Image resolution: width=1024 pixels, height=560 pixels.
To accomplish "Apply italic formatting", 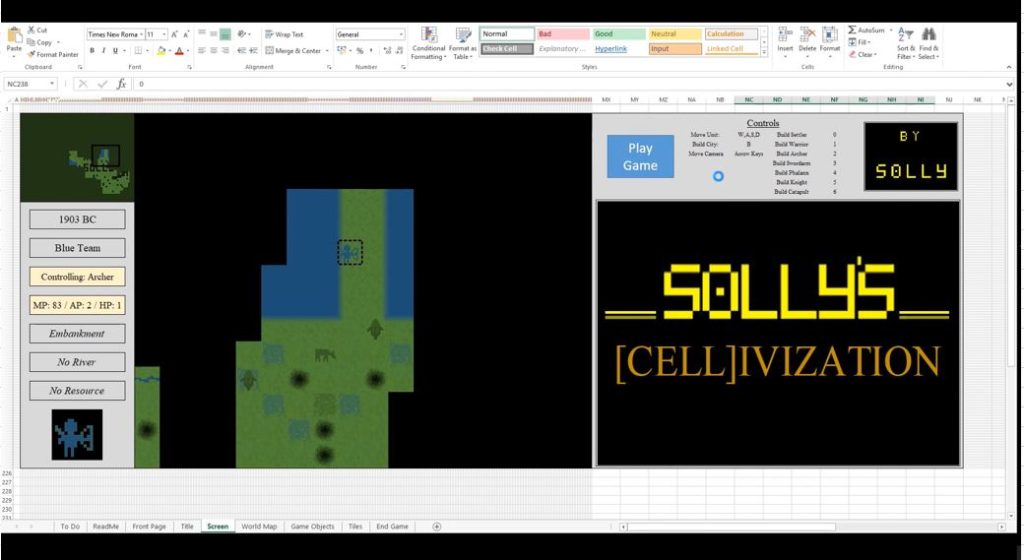I will tap(103, 51).
